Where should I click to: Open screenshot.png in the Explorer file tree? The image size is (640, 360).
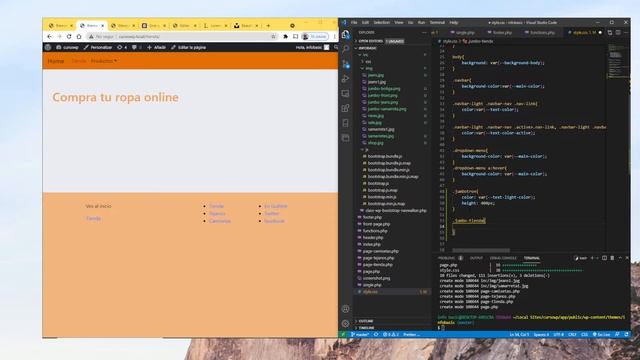(376, 278)
